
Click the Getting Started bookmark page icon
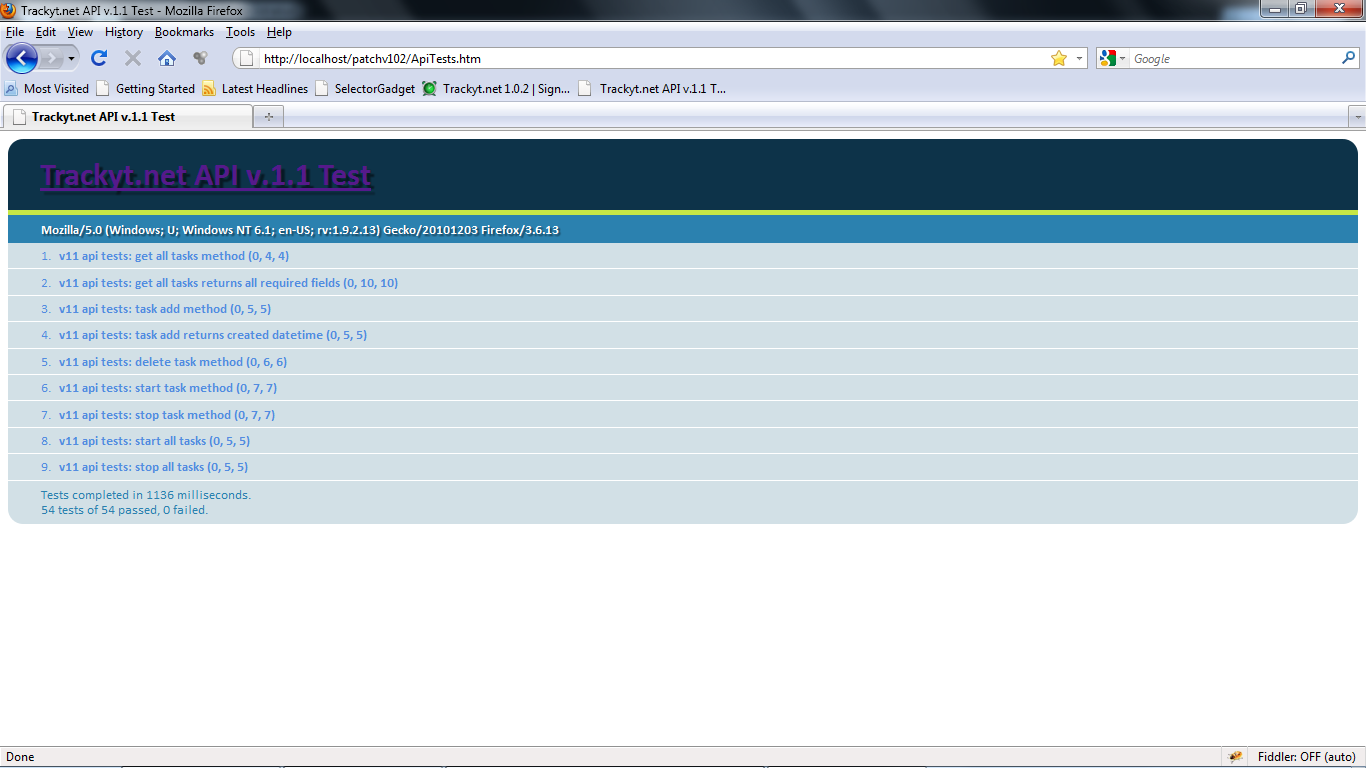pos(102,88)
